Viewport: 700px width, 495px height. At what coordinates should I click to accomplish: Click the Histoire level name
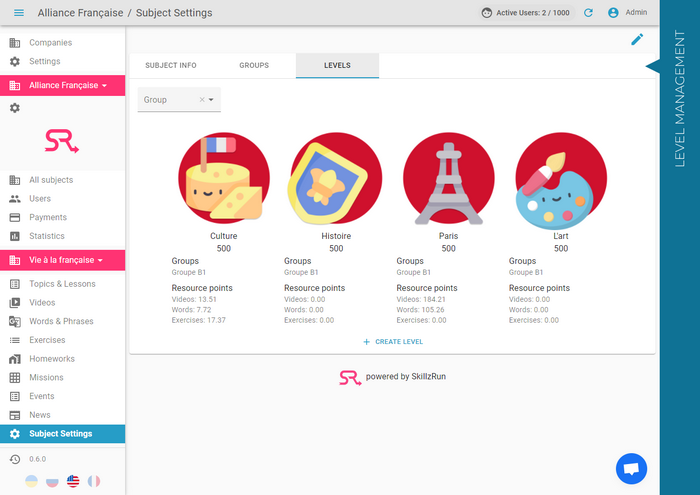[336, 236]
